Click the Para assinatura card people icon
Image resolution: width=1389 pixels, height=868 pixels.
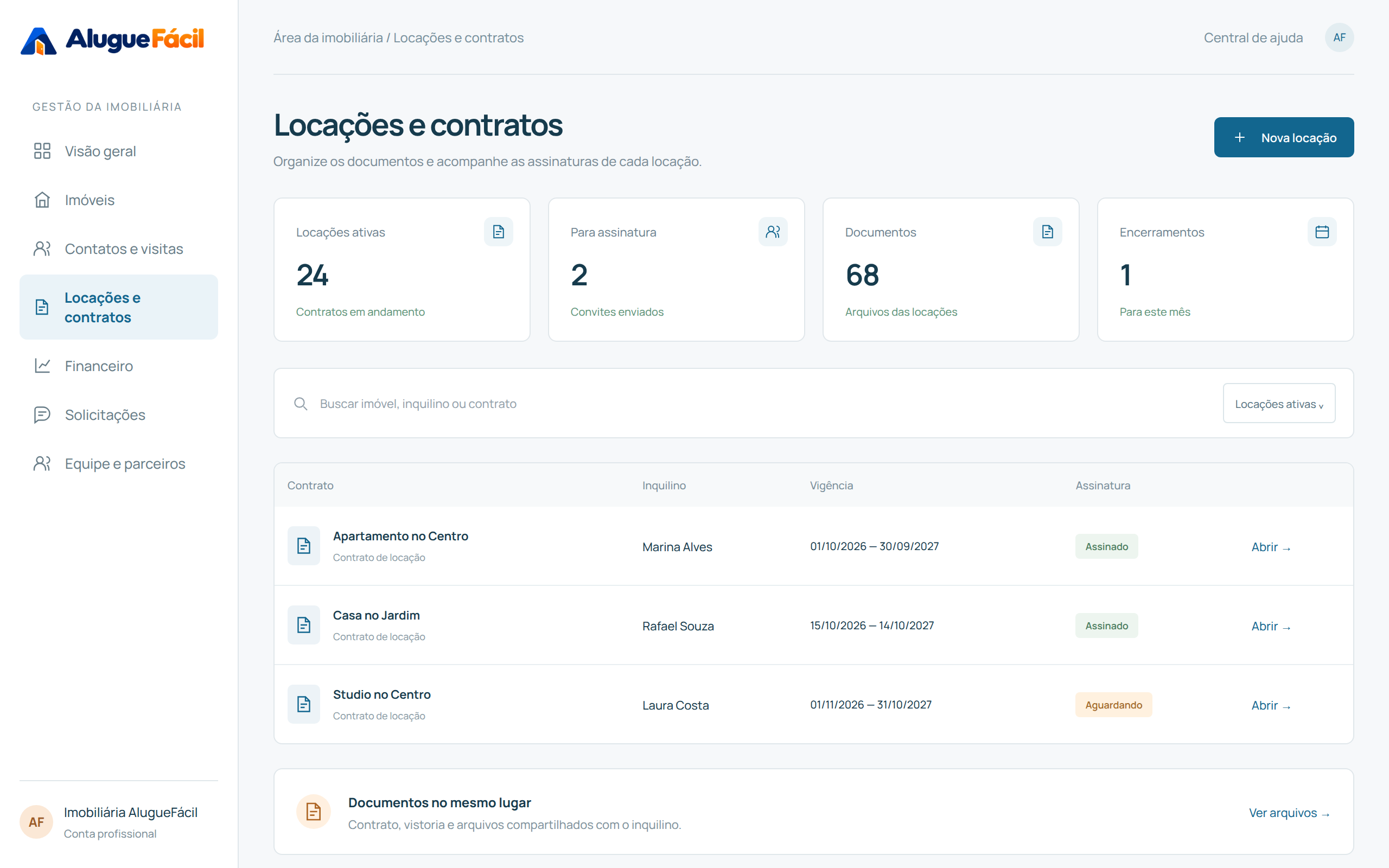(773, 231)
